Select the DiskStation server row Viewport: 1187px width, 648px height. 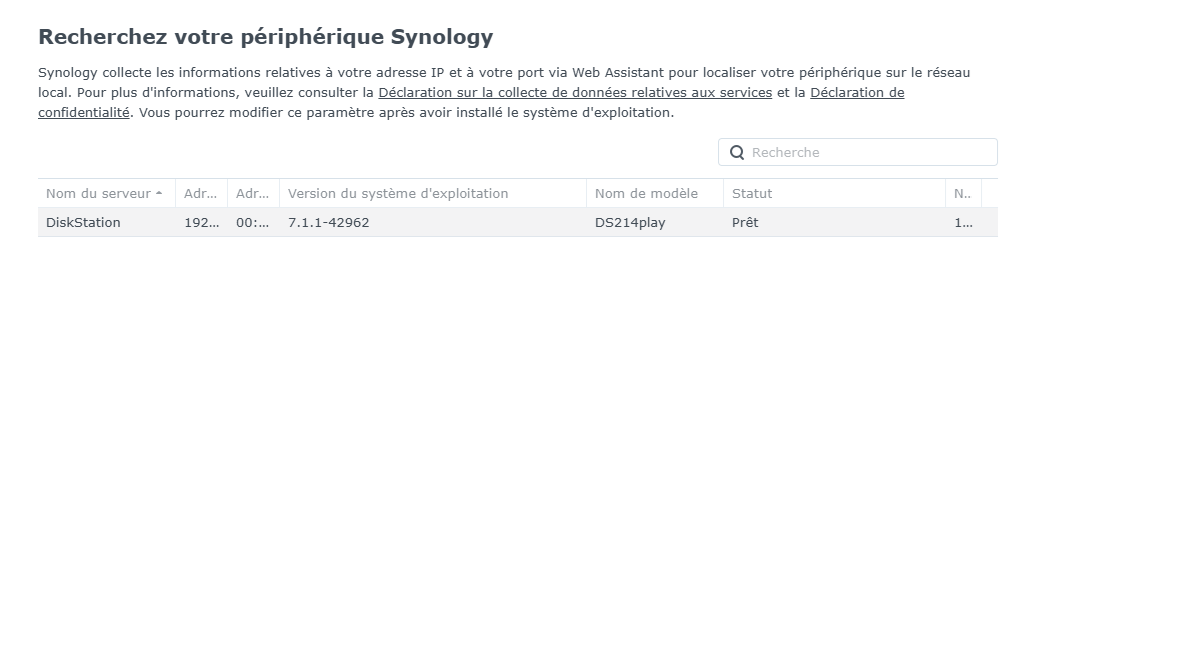[x=518, y=223]
